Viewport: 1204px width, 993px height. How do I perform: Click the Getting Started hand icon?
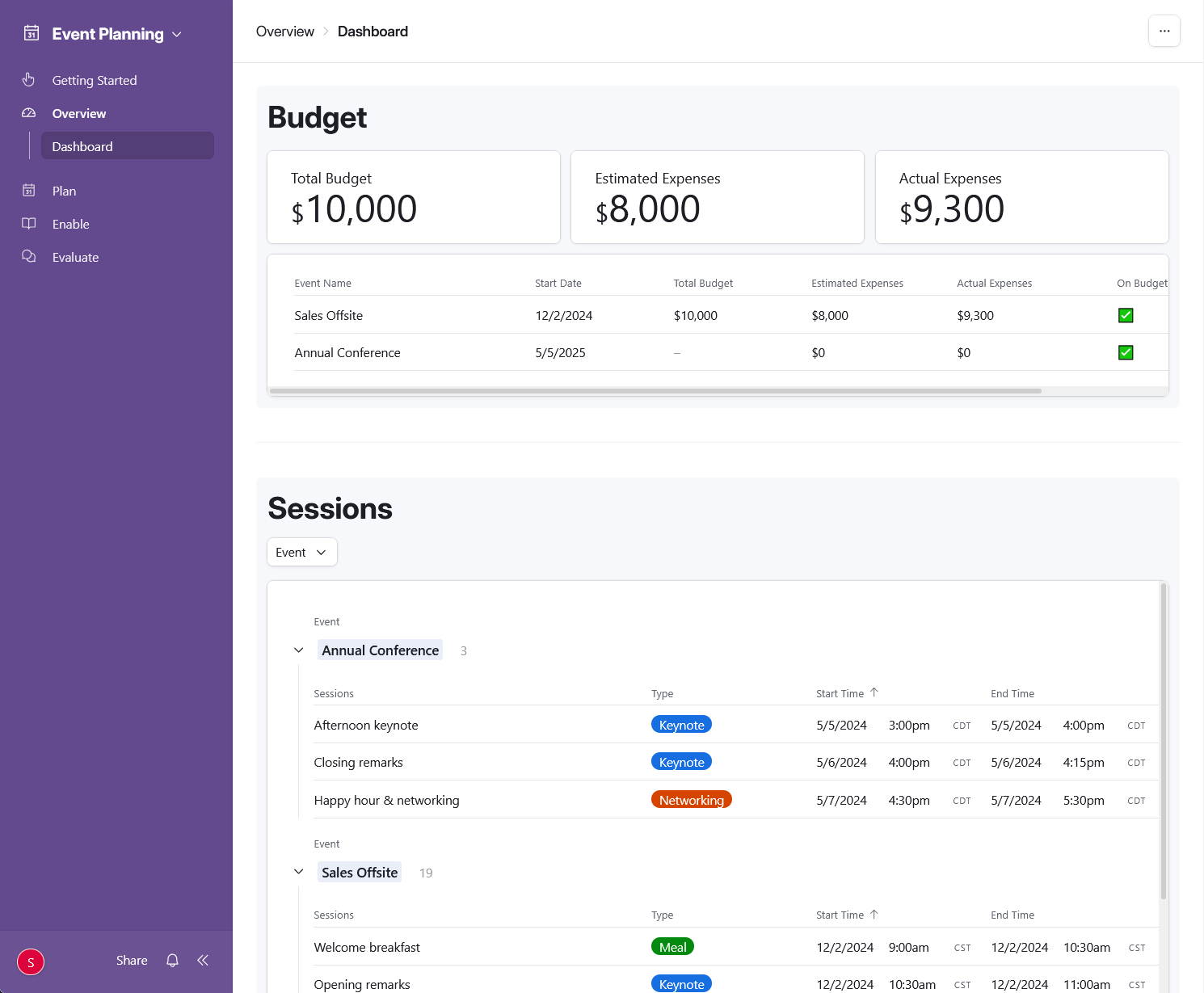coord(29,80)
